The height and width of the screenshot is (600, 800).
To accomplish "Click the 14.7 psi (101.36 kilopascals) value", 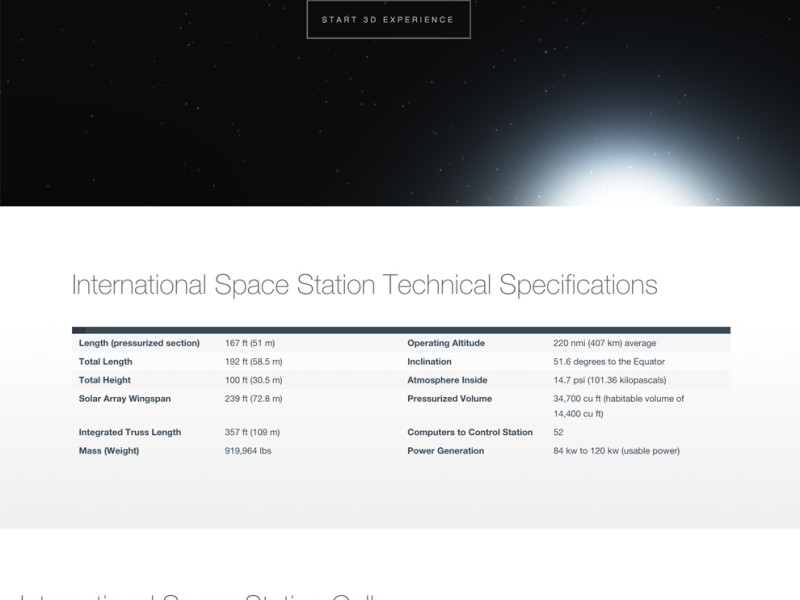I will coord(610,380).
